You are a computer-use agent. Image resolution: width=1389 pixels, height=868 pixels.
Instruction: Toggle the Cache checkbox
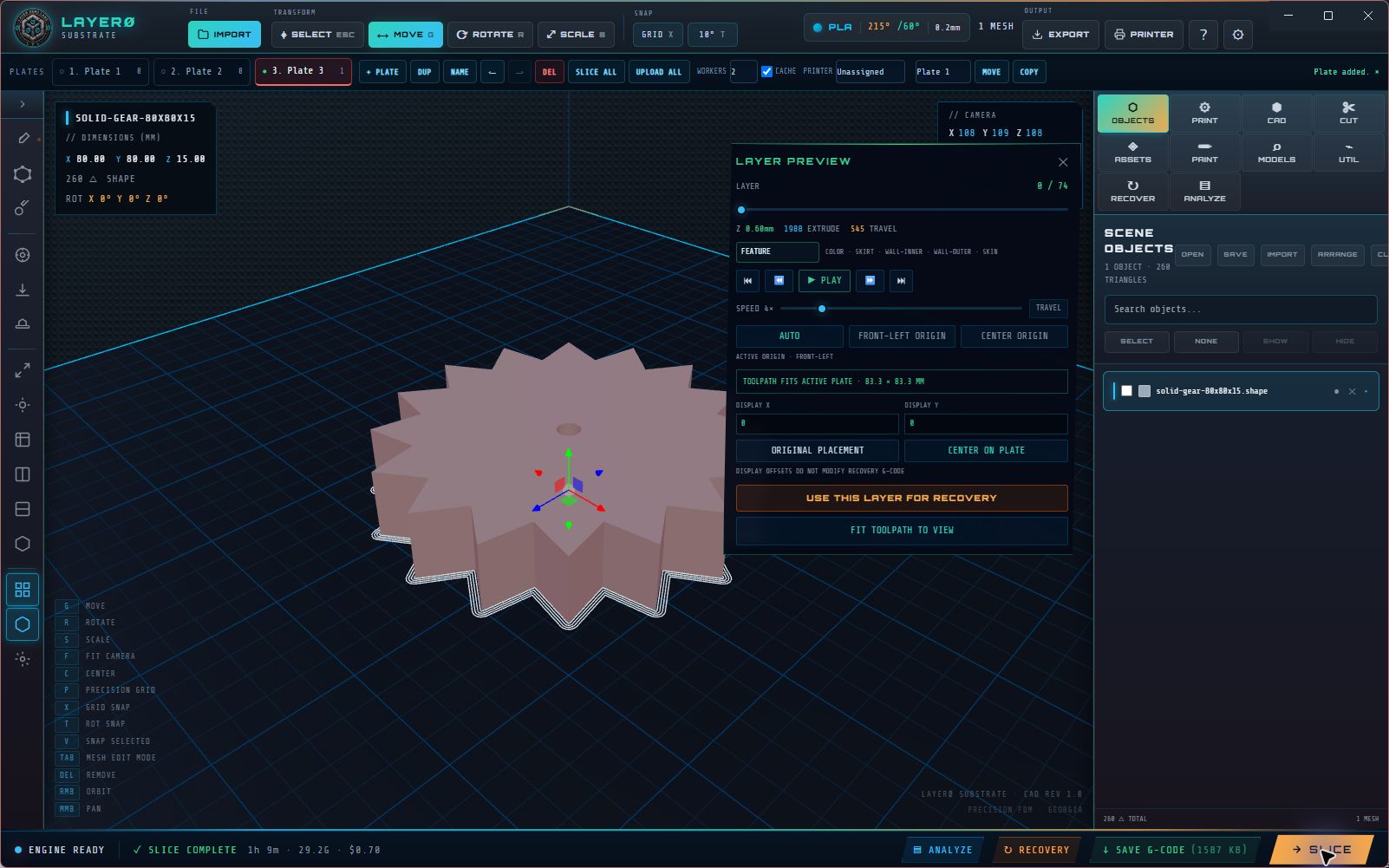click(x=766, y=72)
